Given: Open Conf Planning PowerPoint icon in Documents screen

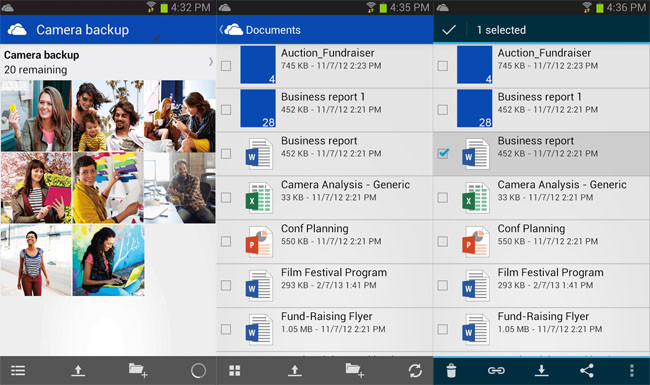Looking at the screenshot, I should pos(259,242).
